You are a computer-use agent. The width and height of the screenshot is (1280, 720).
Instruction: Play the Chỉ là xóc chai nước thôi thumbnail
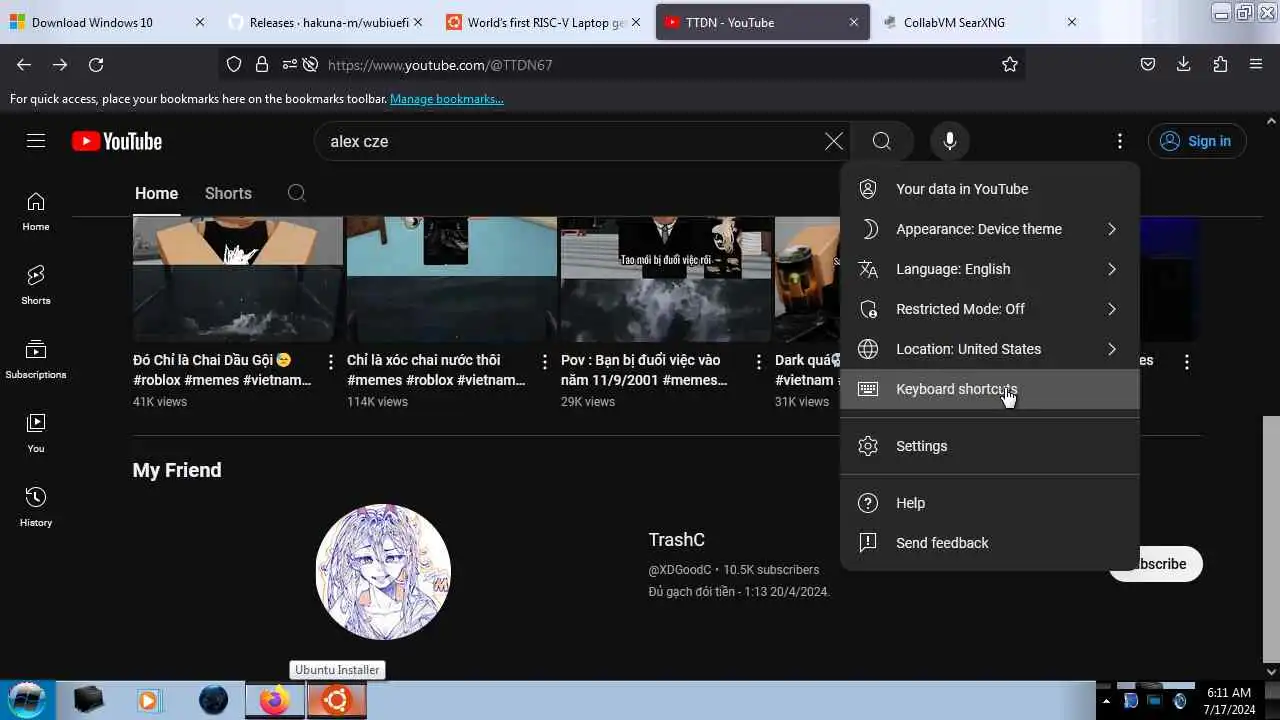click(452, 279)
